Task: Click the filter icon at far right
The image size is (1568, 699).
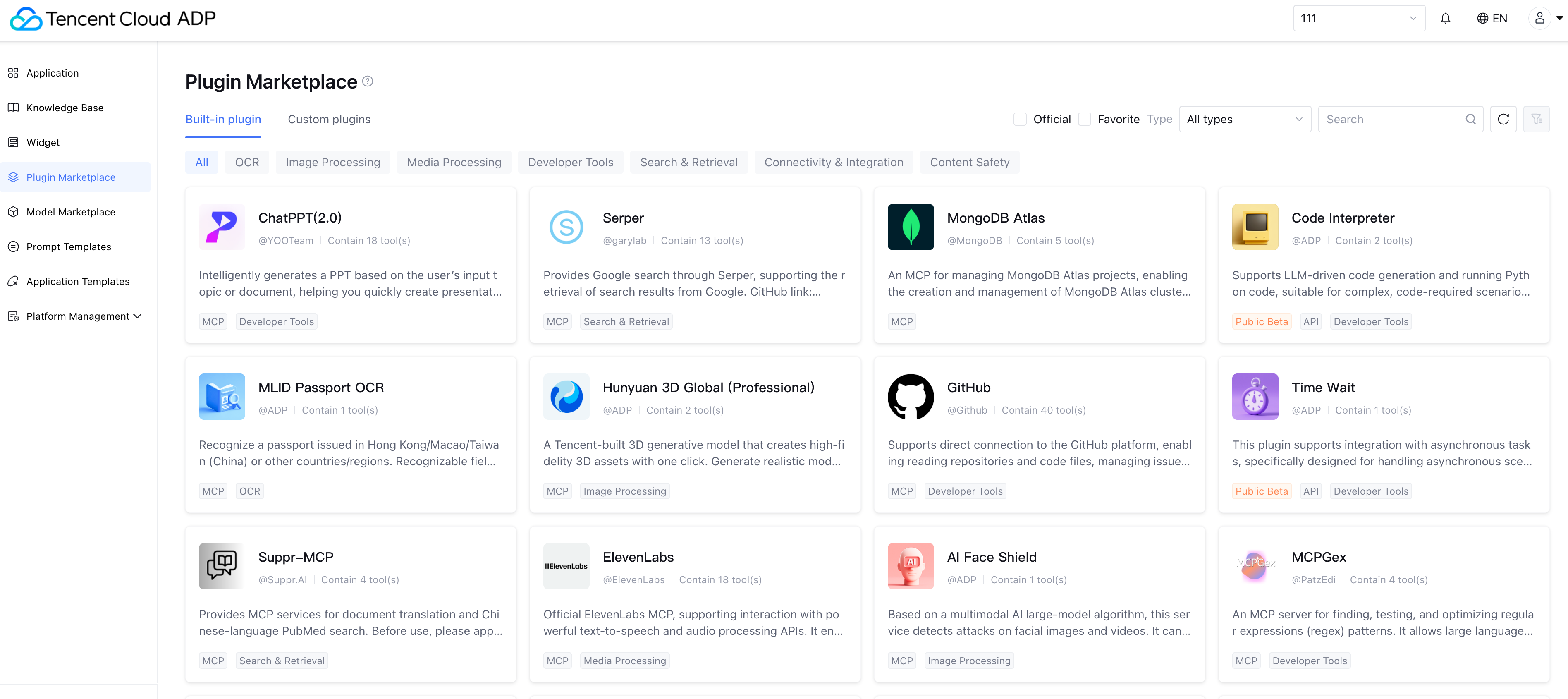Action: (x=1536, y=120)
